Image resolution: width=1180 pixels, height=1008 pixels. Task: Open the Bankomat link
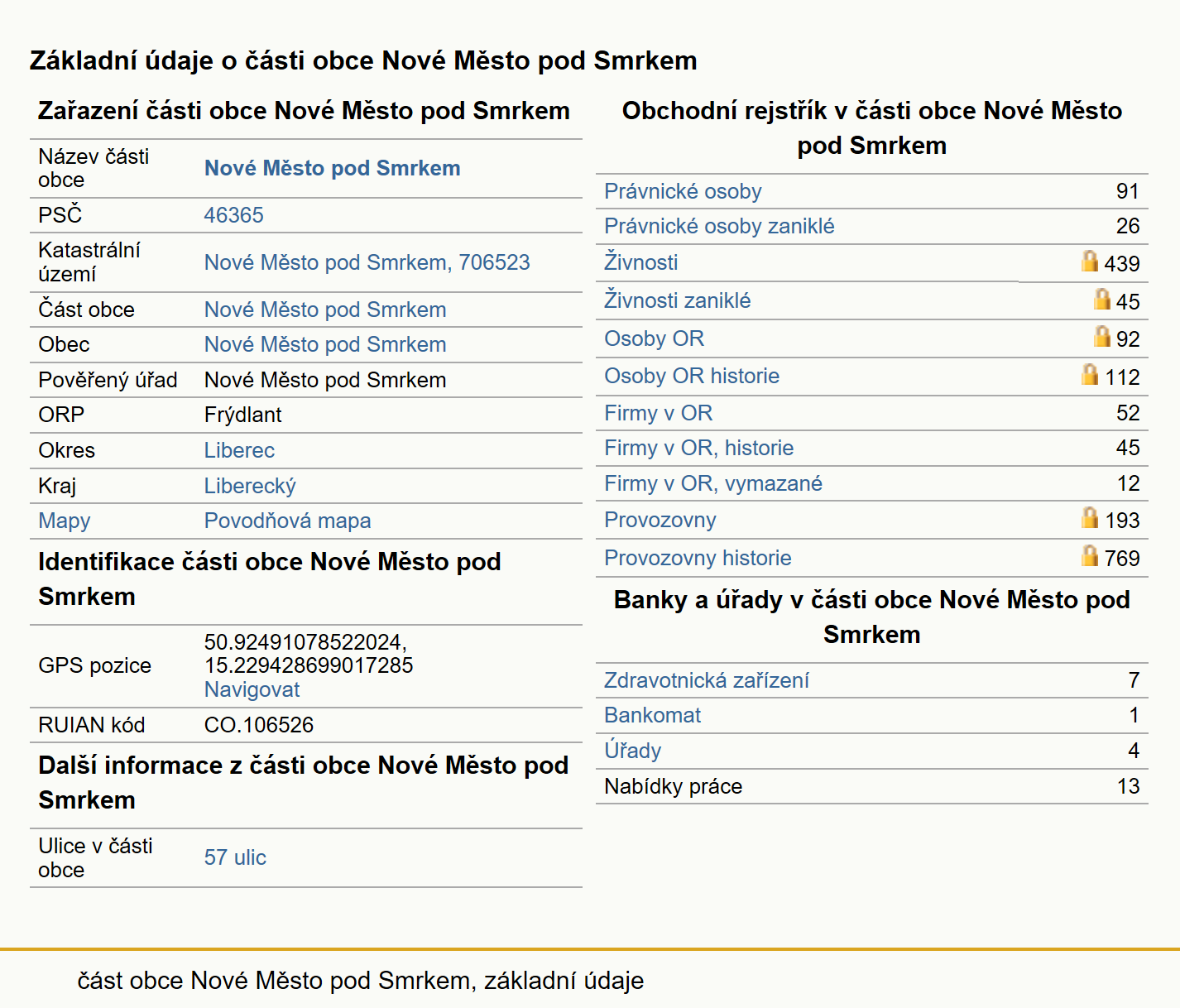click(x=652, y=715)
